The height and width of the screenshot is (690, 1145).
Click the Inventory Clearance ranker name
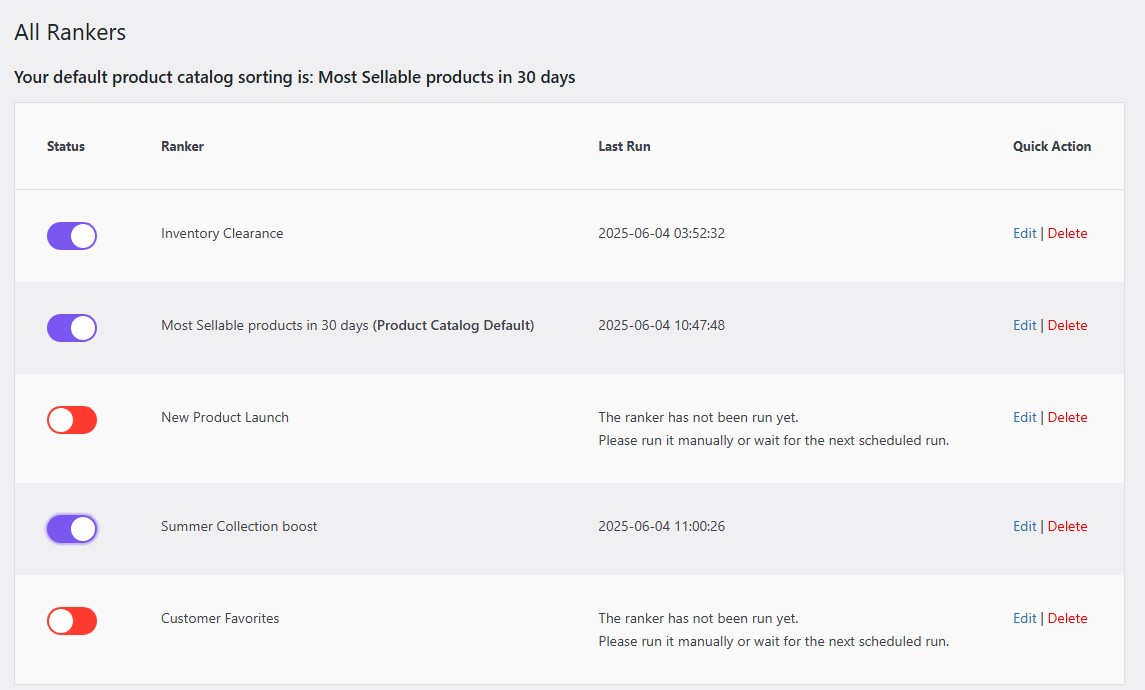(x=222, y=233)
